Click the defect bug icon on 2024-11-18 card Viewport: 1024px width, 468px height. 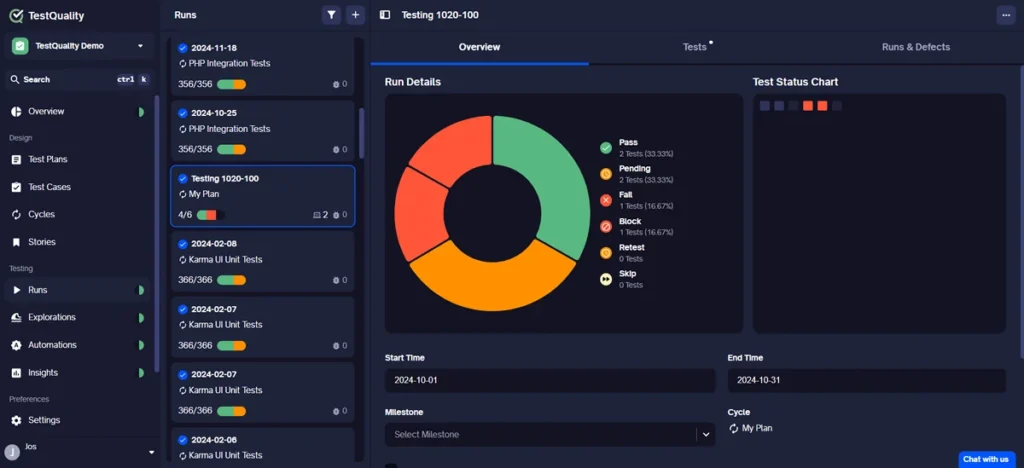(x=336, y=84)
